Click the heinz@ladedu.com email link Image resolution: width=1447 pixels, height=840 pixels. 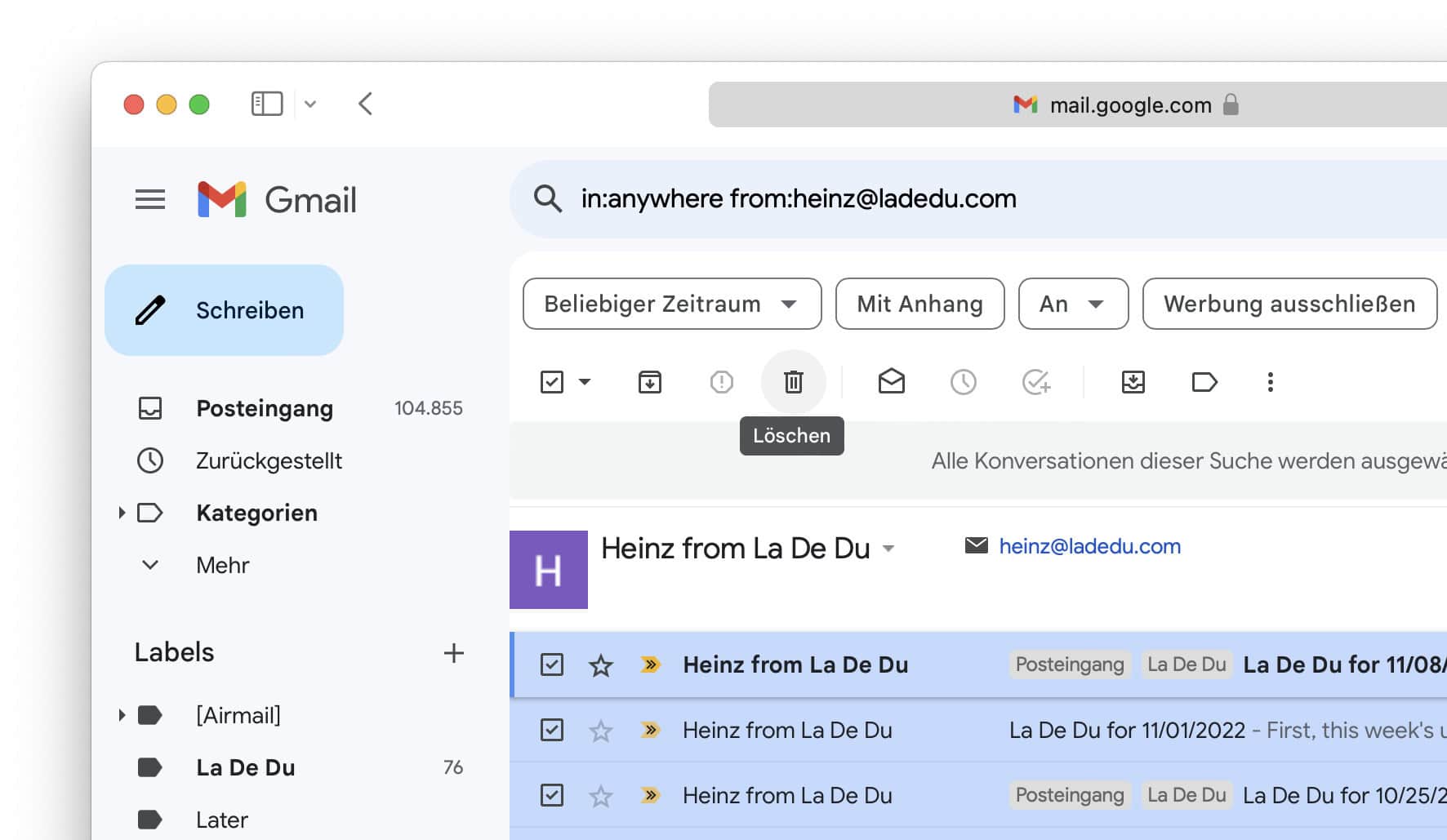pos(1090,546)
